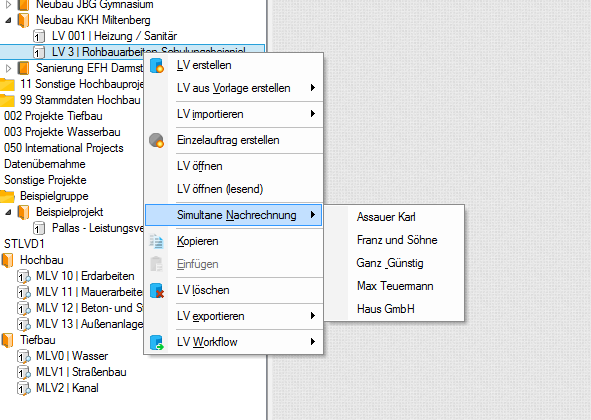
Task: Click the MLV2 Kanal icon
Action: point(24,388)
